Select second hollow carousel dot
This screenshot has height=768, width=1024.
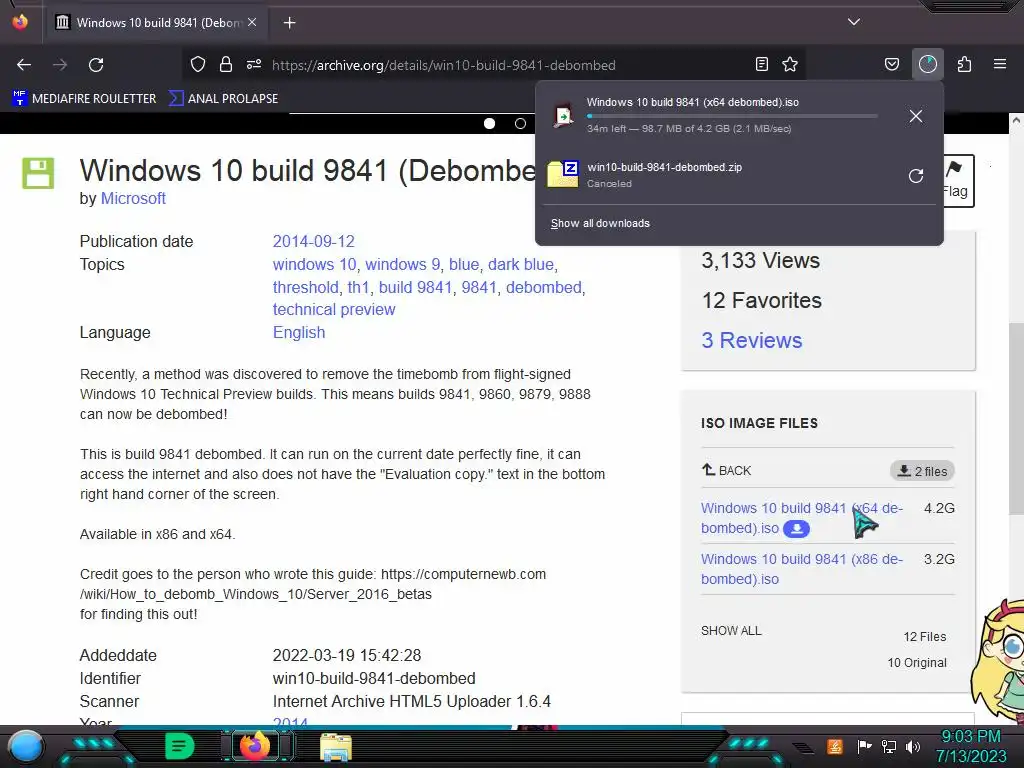(520, 123)
